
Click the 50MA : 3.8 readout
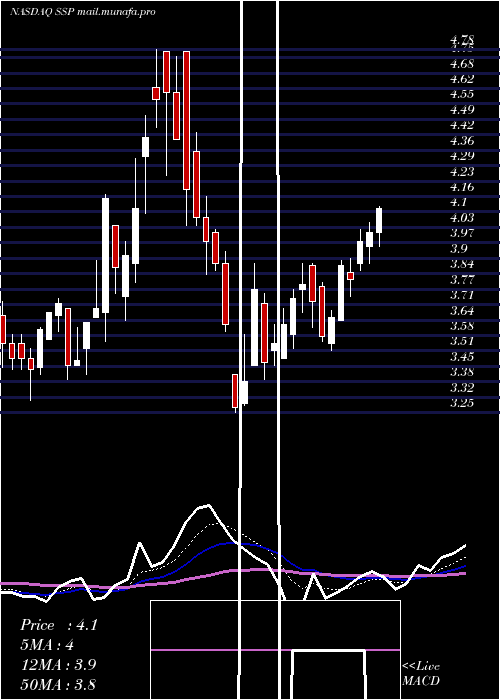pyautogui.click(x=58, y=684)
